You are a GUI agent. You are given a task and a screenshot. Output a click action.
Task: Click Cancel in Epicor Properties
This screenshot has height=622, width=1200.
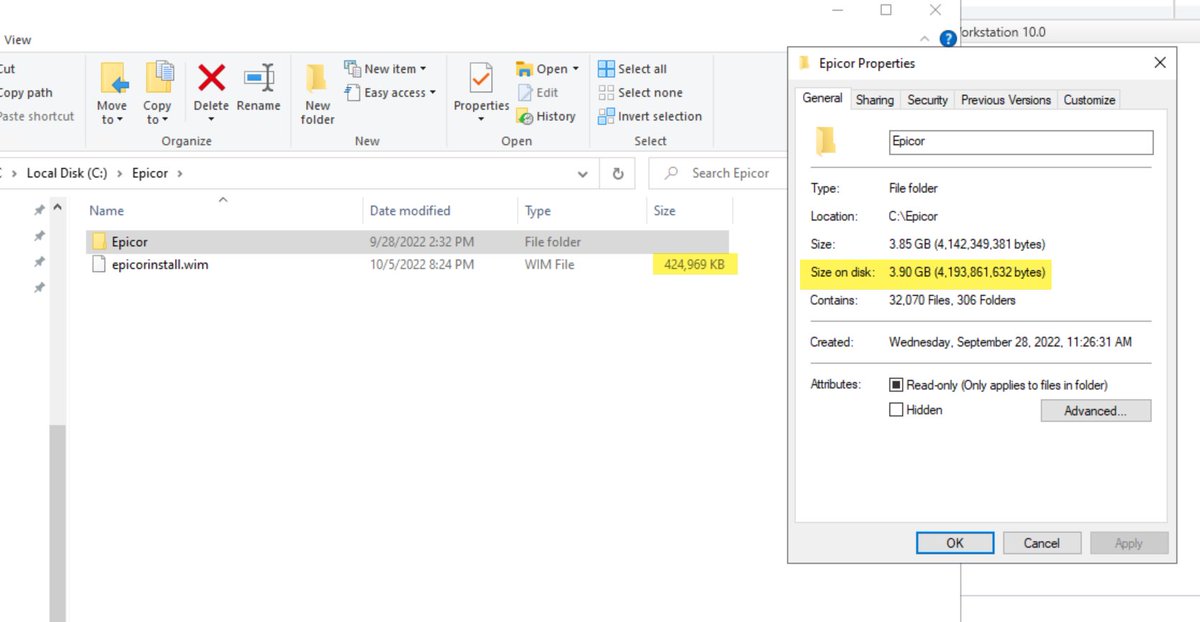(1042, 543)
